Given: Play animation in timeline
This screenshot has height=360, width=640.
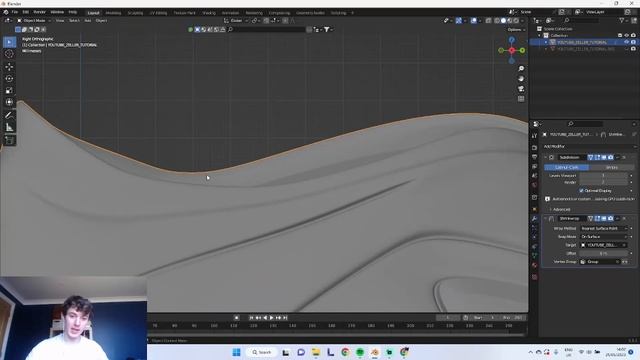Looking at the screenshot, I should (271, 318).
